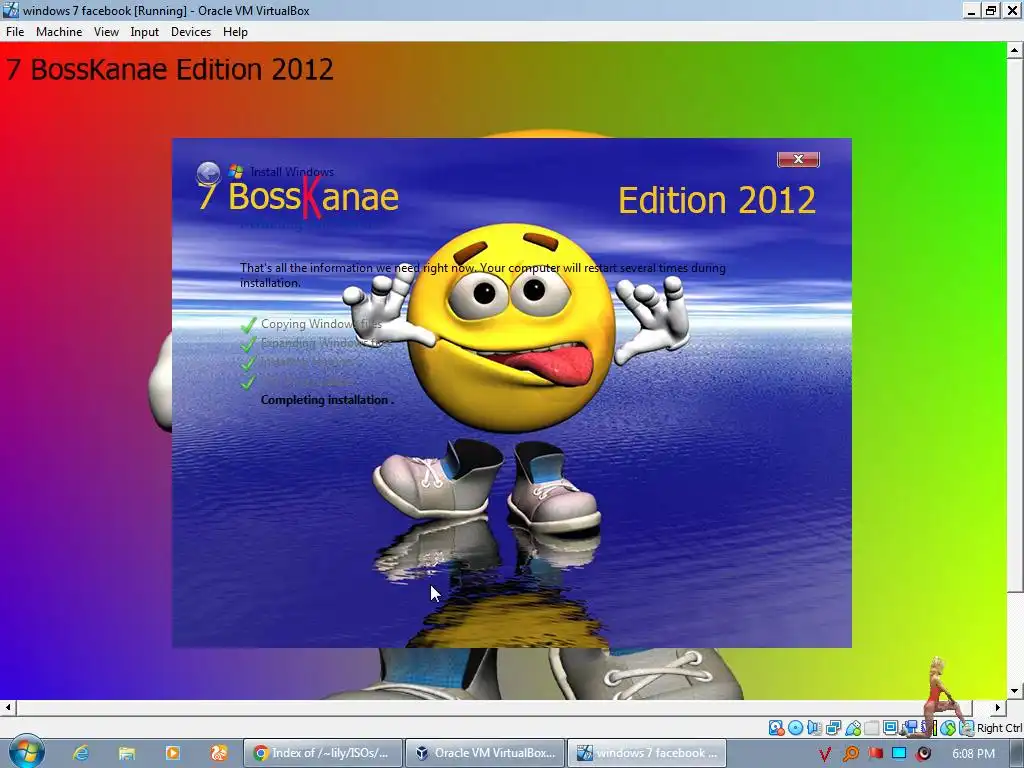Click the keyboard capture icon beside Right Ctrl
This screenshot has width=1024, height=768.
point(967,728)
